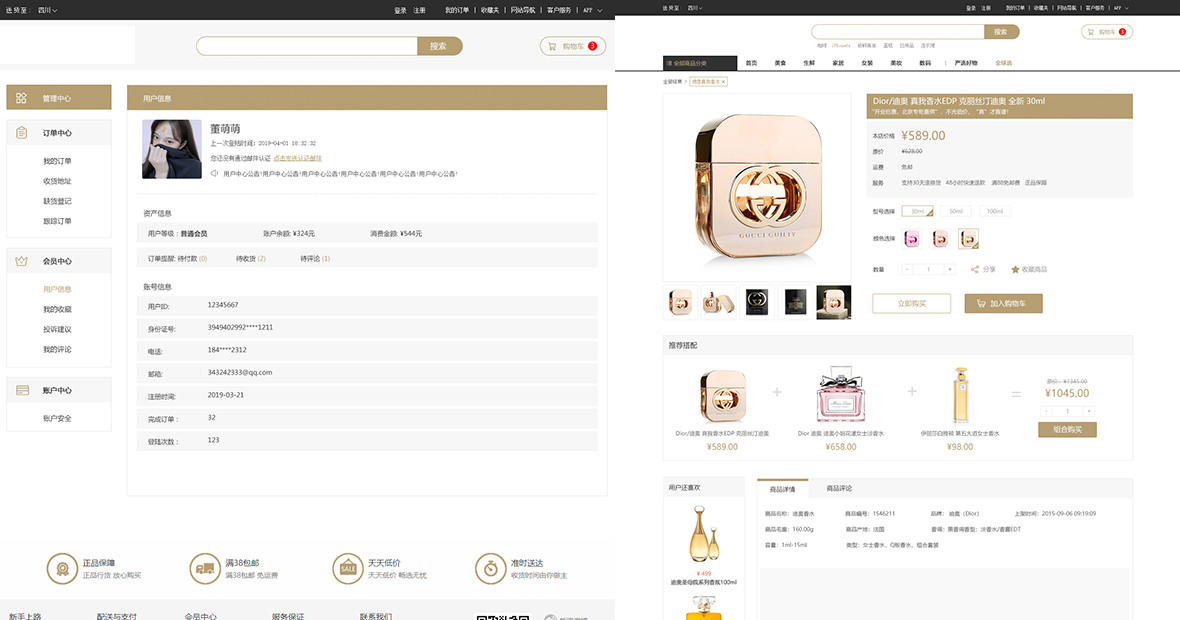Select the 30ml size option
Viewport: 1180px width, 620px height.
pyautogui.click(x=917, y=211)
